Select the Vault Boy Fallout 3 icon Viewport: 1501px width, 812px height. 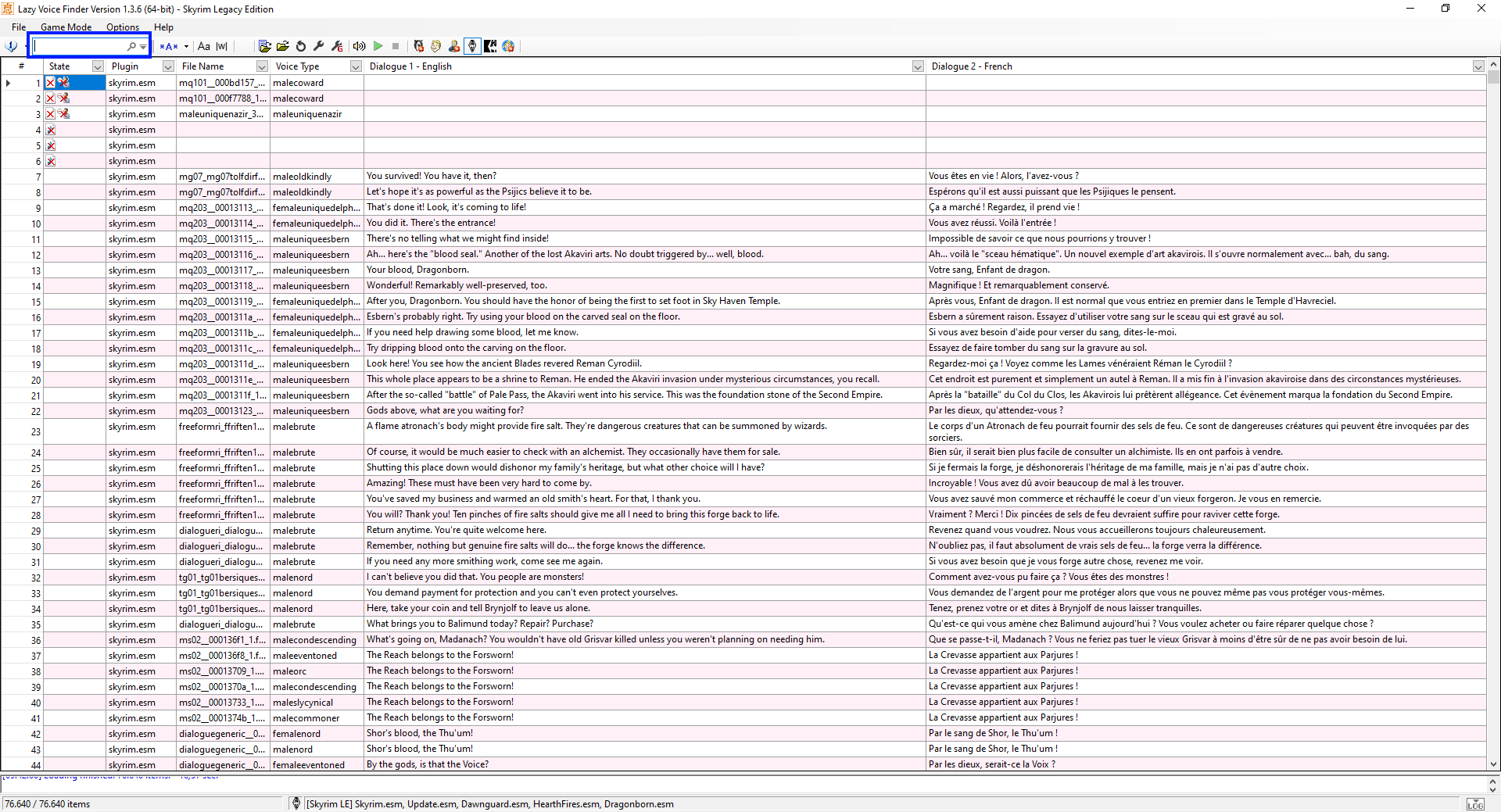(436, 46)
